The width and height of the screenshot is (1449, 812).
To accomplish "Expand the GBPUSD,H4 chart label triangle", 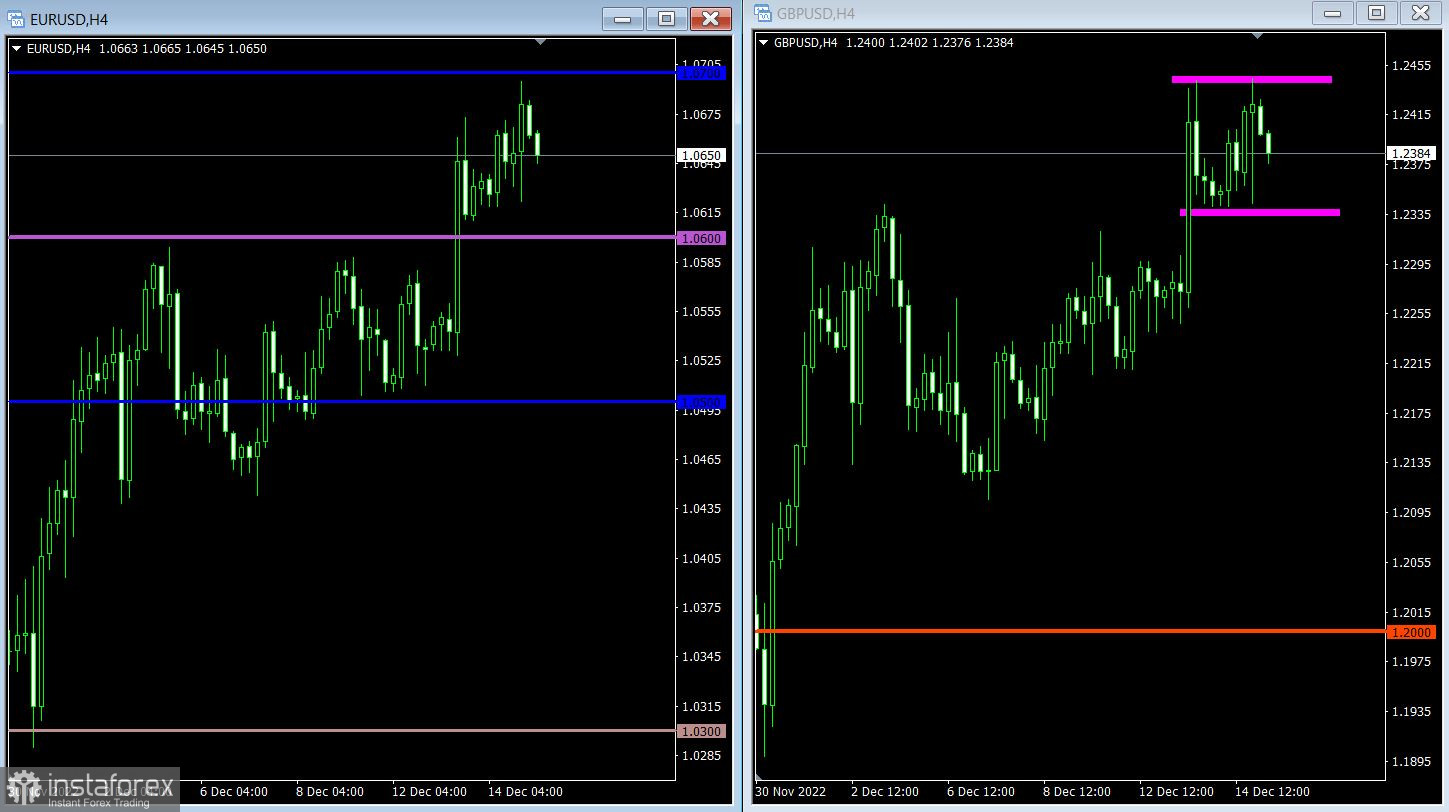I will point(764,42).
